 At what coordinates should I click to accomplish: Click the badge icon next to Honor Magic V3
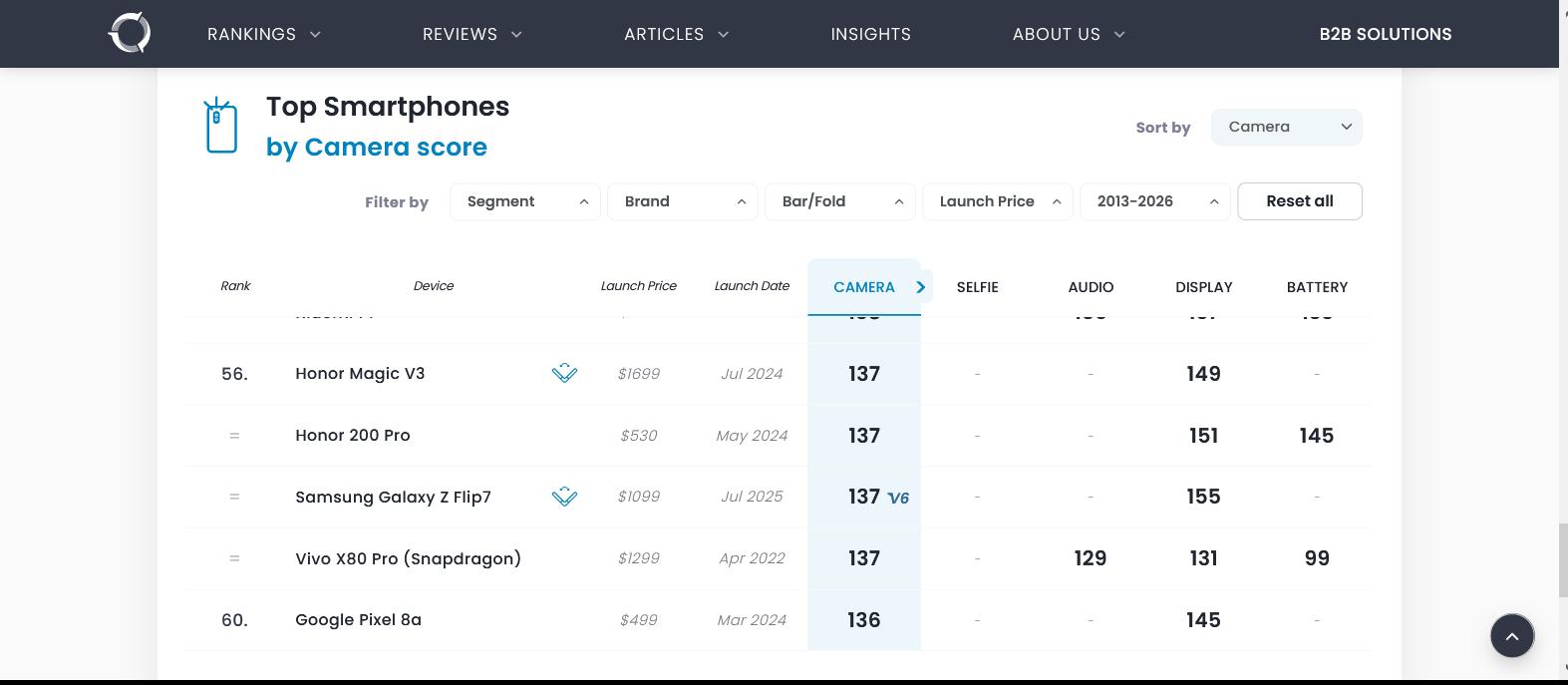(564, 374)
